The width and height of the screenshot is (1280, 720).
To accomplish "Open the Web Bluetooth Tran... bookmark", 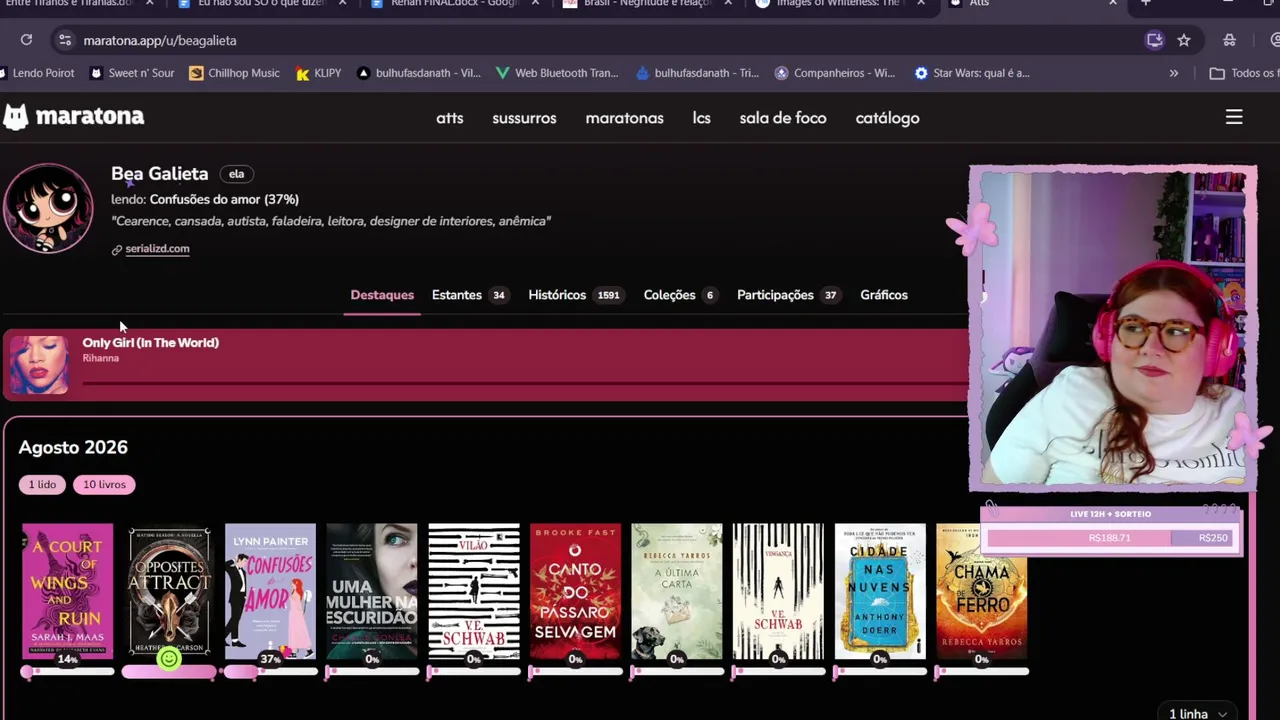I will coord(557,73).
